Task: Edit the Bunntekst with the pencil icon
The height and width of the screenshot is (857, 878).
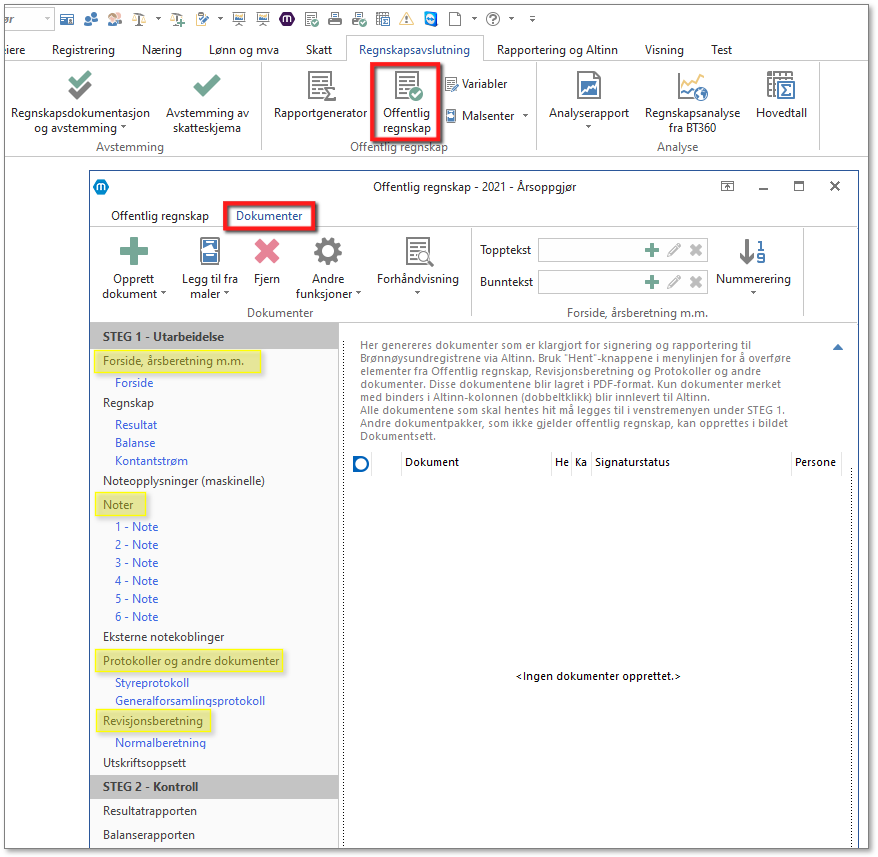Action: pyautogui.click(x=674, y=282)
